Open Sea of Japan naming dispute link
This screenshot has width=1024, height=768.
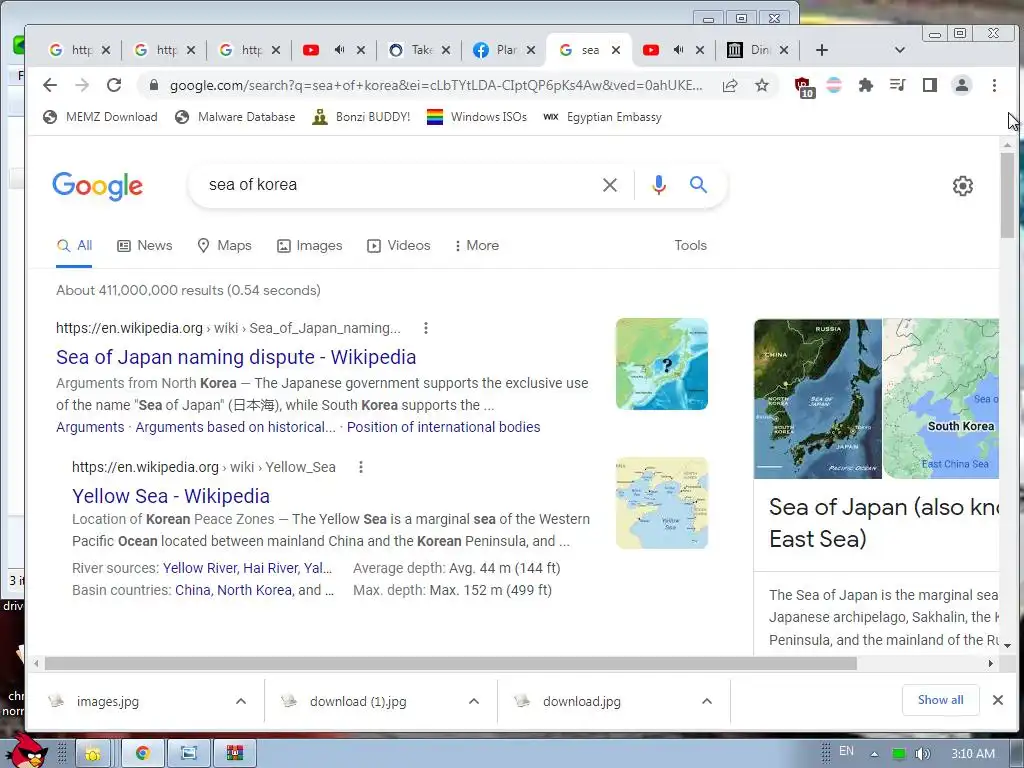(236, 357)
